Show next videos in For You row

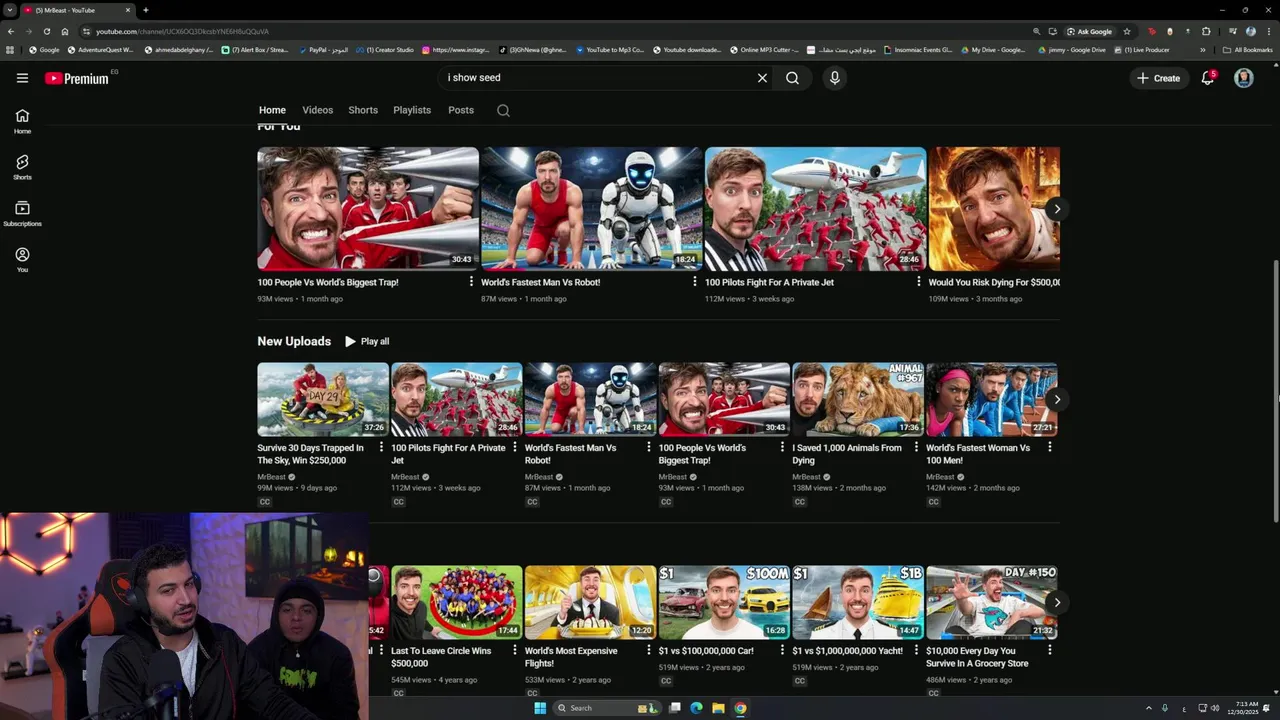pos(1057,209)
